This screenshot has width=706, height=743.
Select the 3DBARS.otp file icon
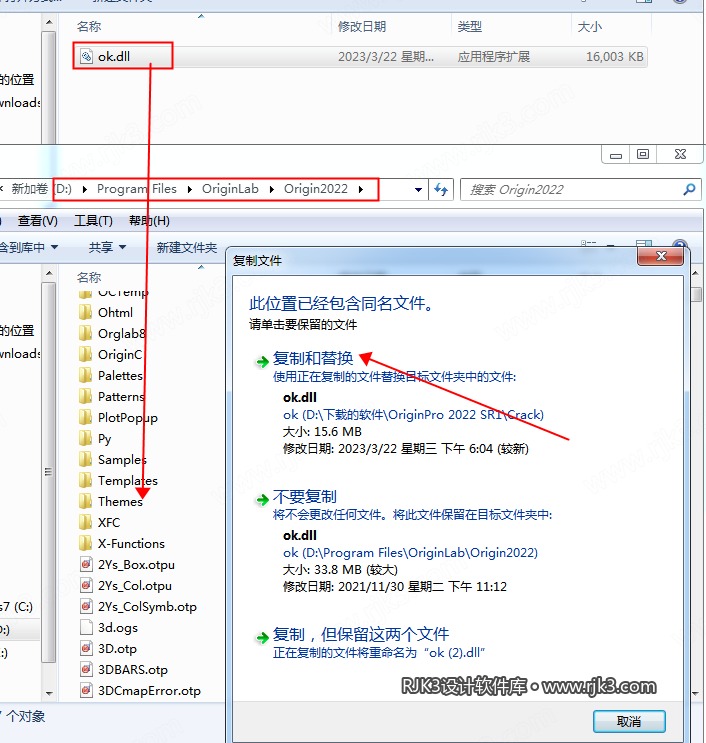point(86,669)
